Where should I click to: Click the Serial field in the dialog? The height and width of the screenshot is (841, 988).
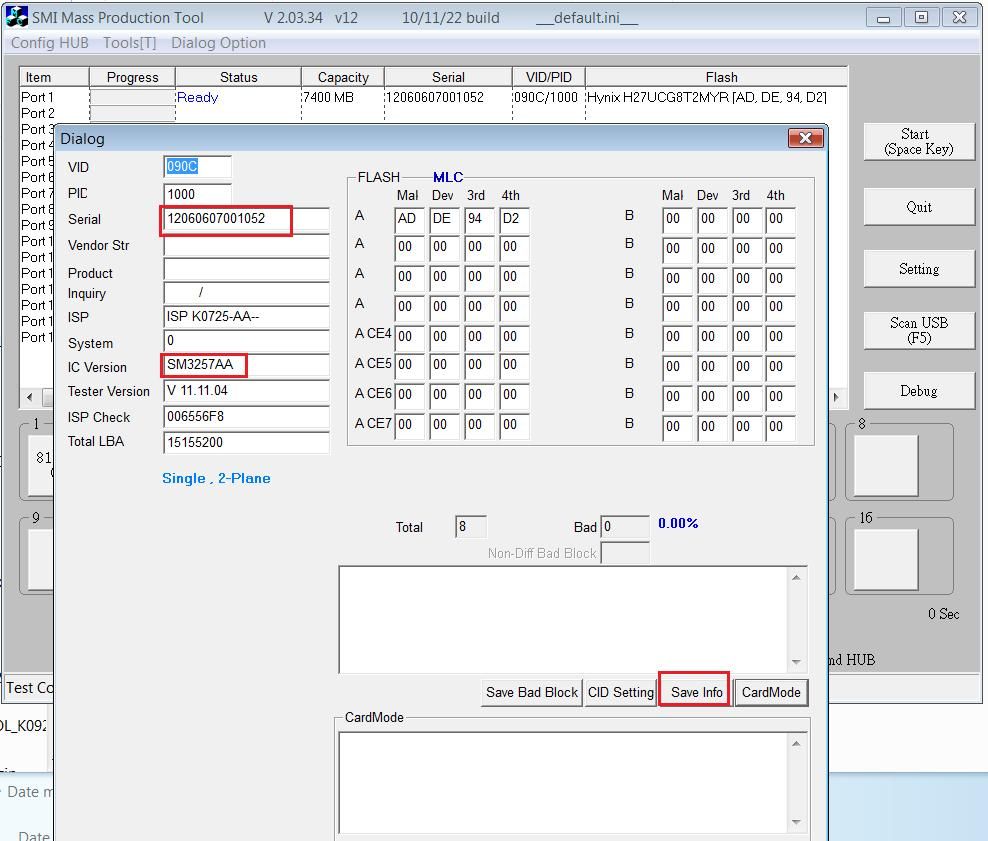coord(246,219)
